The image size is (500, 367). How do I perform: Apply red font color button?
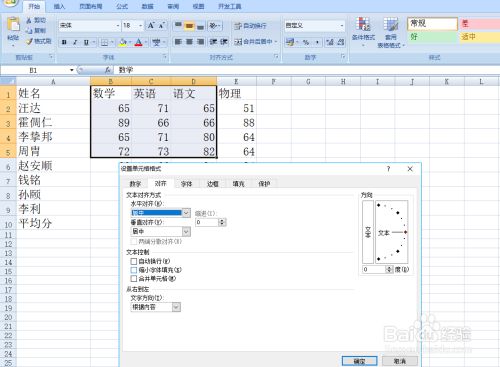pos(138,42)
